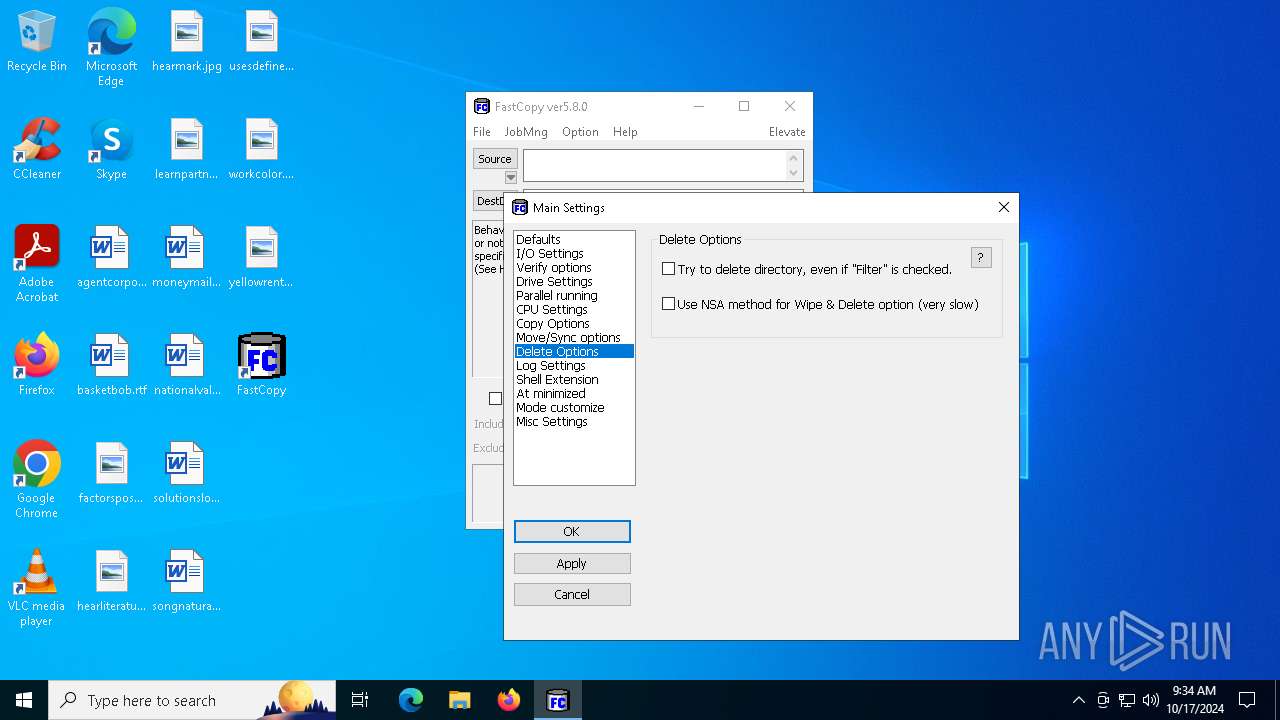This screenshot has width=1280, height=720.
Task: Open Adobe Acrobat desktop shortcut
Action: tap(37, 264)
